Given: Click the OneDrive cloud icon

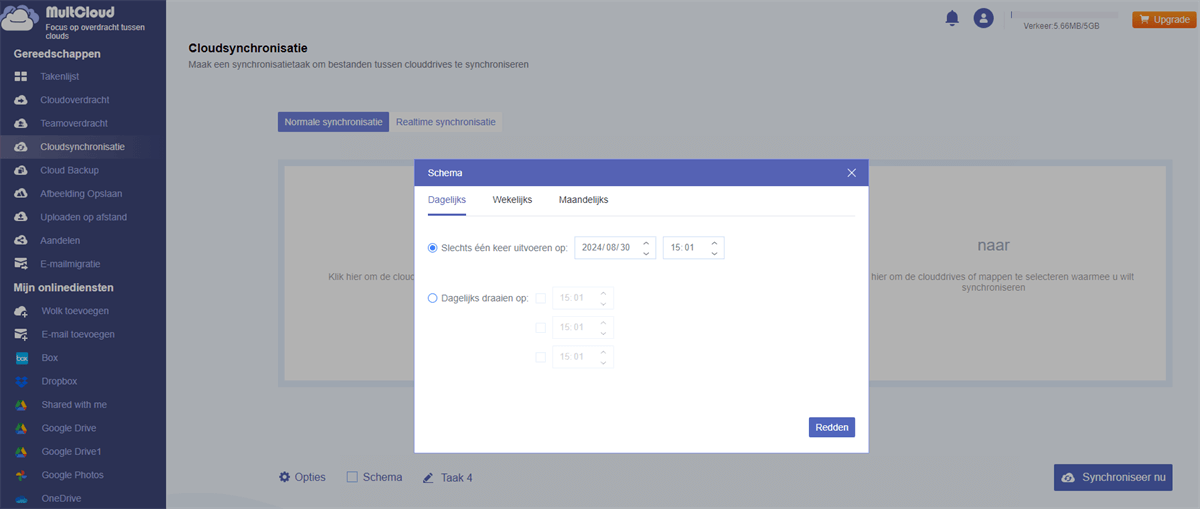Looking at the screenshot, I should tap(21, 499).
